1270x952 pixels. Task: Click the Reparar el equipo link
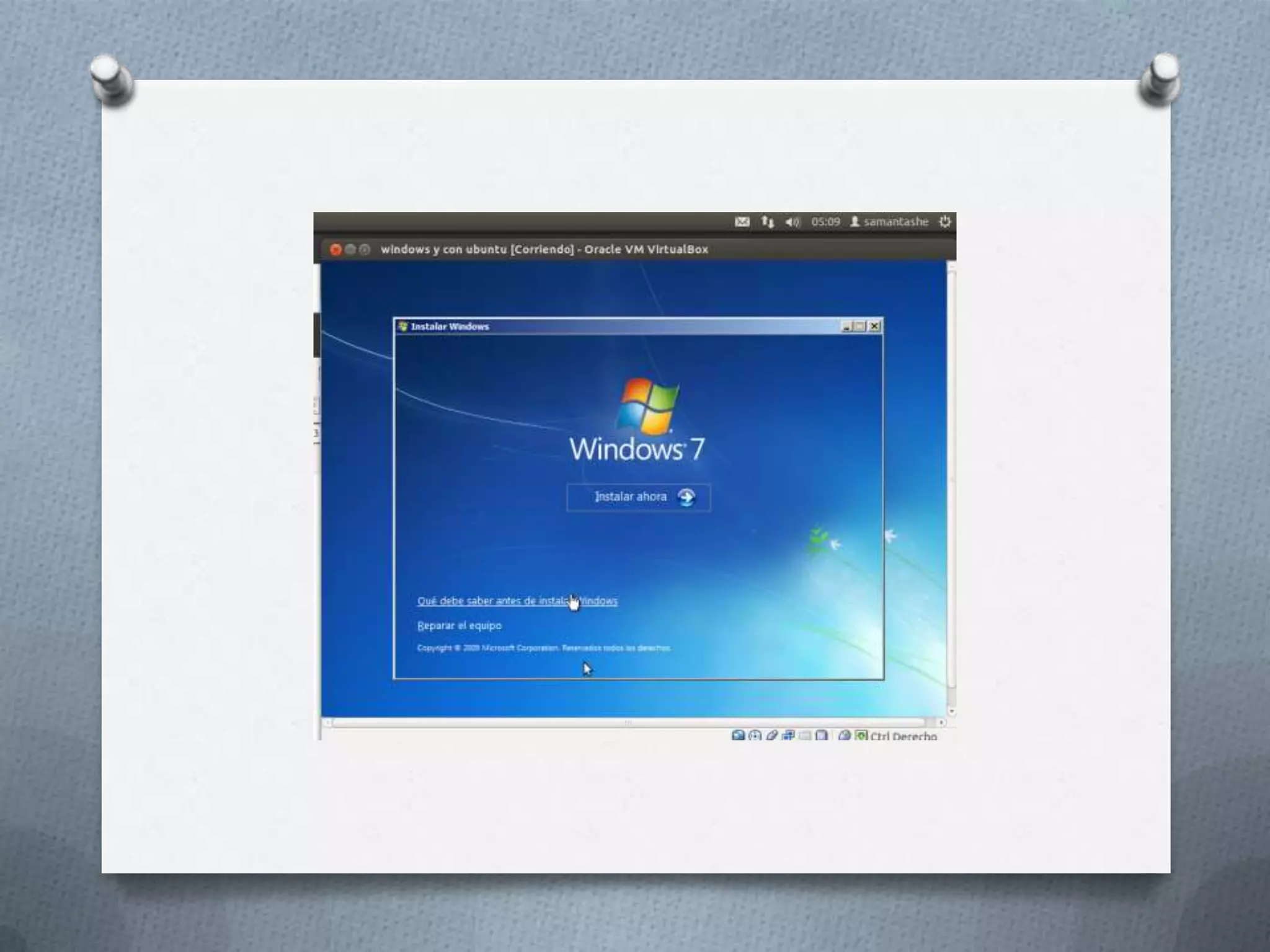(460, 625)
